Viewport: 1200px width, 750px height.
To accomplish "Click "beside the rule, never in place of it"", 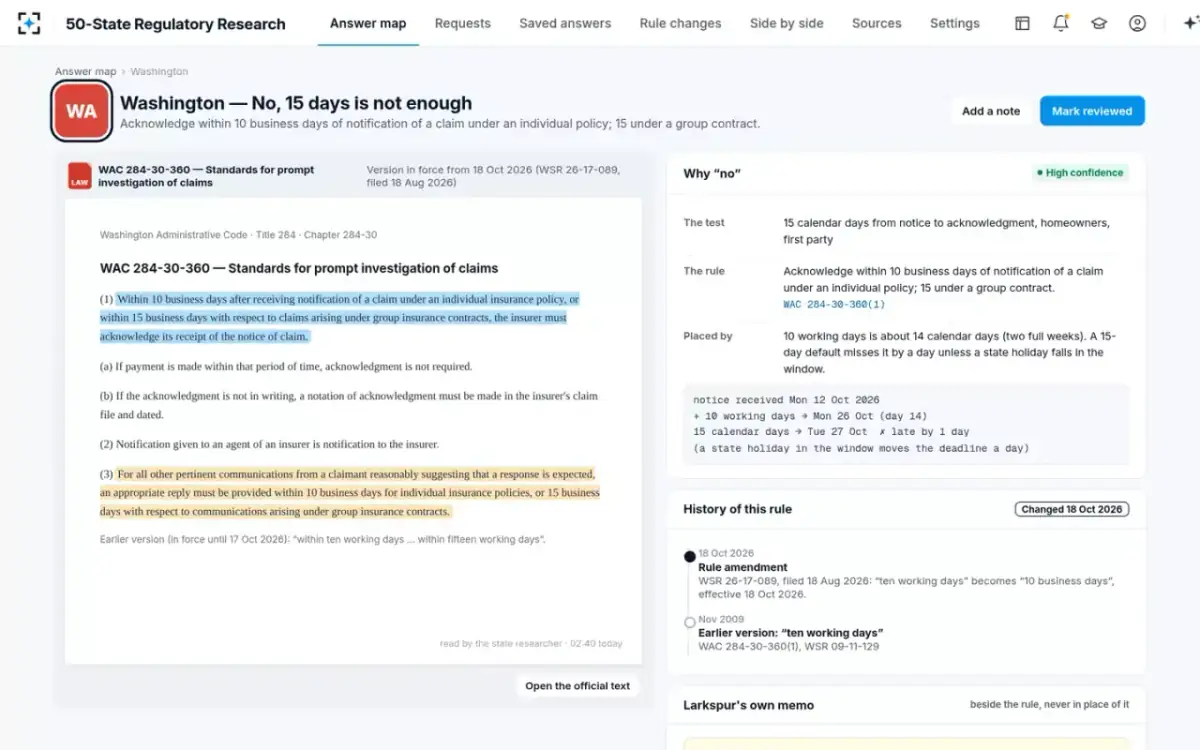I will 1049,705.
